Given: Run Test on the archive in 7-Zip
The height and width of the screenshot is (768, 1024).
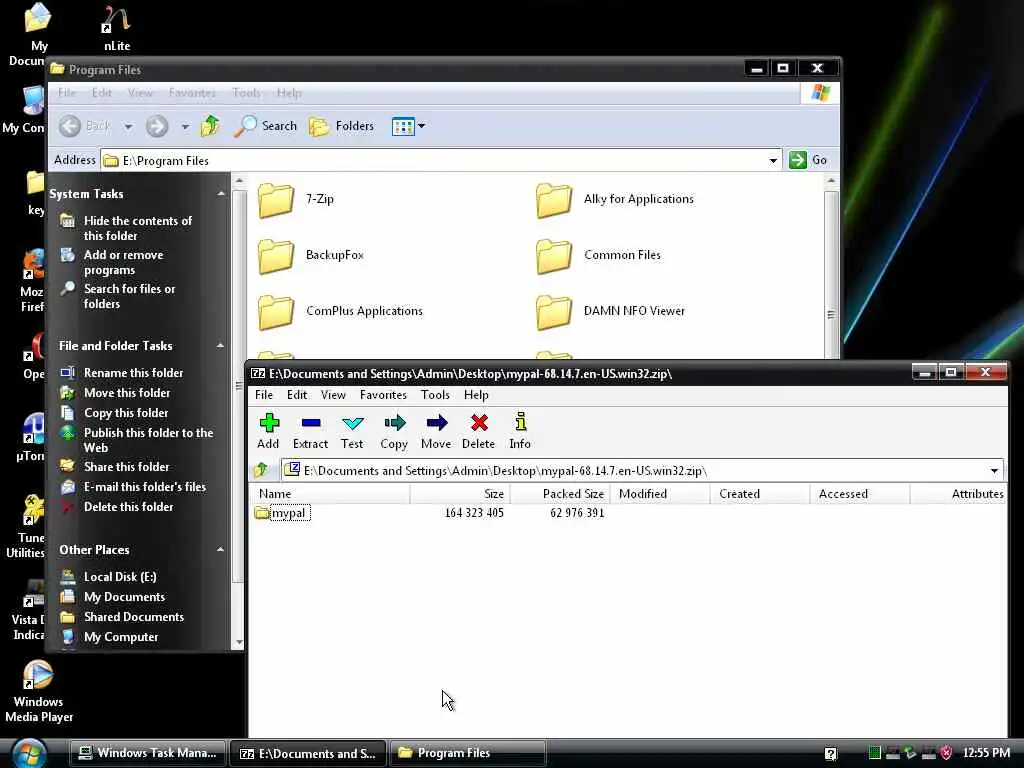Looking at the screenshot, I should (352, 431).
